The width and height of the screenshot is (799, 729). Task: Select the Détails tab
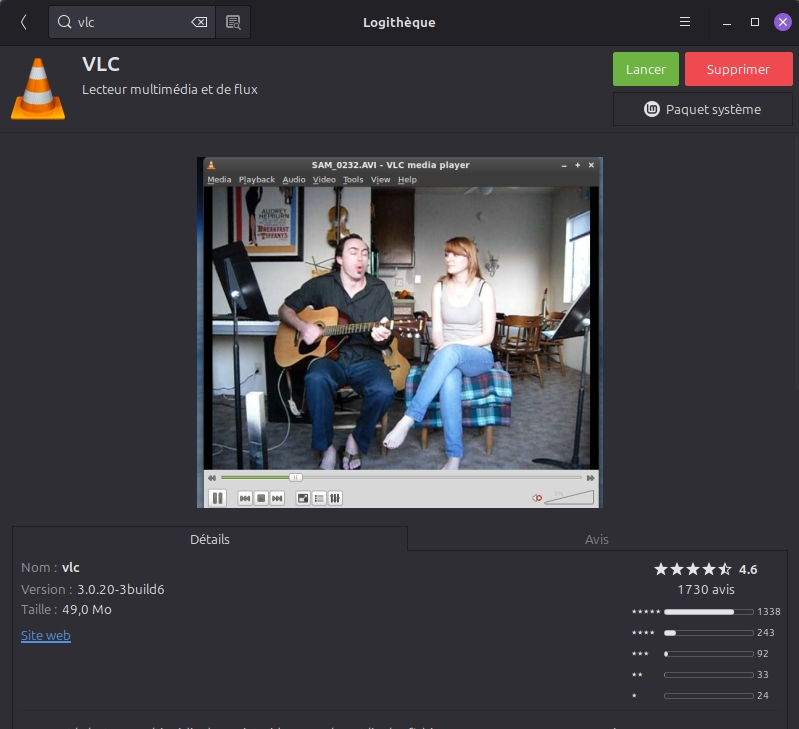click(210, 539)
